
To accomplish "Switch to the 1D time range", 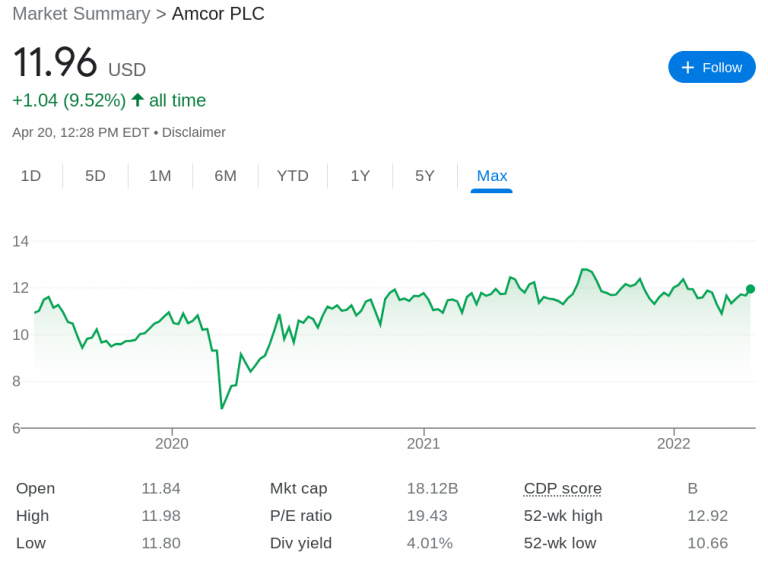I will [31, 176].
